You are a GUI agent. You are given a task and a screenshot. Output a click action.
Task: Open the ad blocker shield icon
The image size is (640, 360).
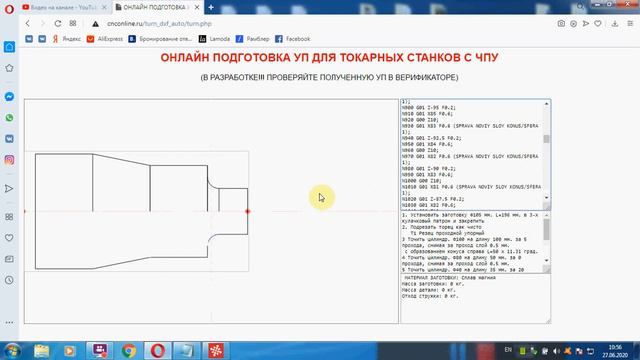[x=573, y=24]
